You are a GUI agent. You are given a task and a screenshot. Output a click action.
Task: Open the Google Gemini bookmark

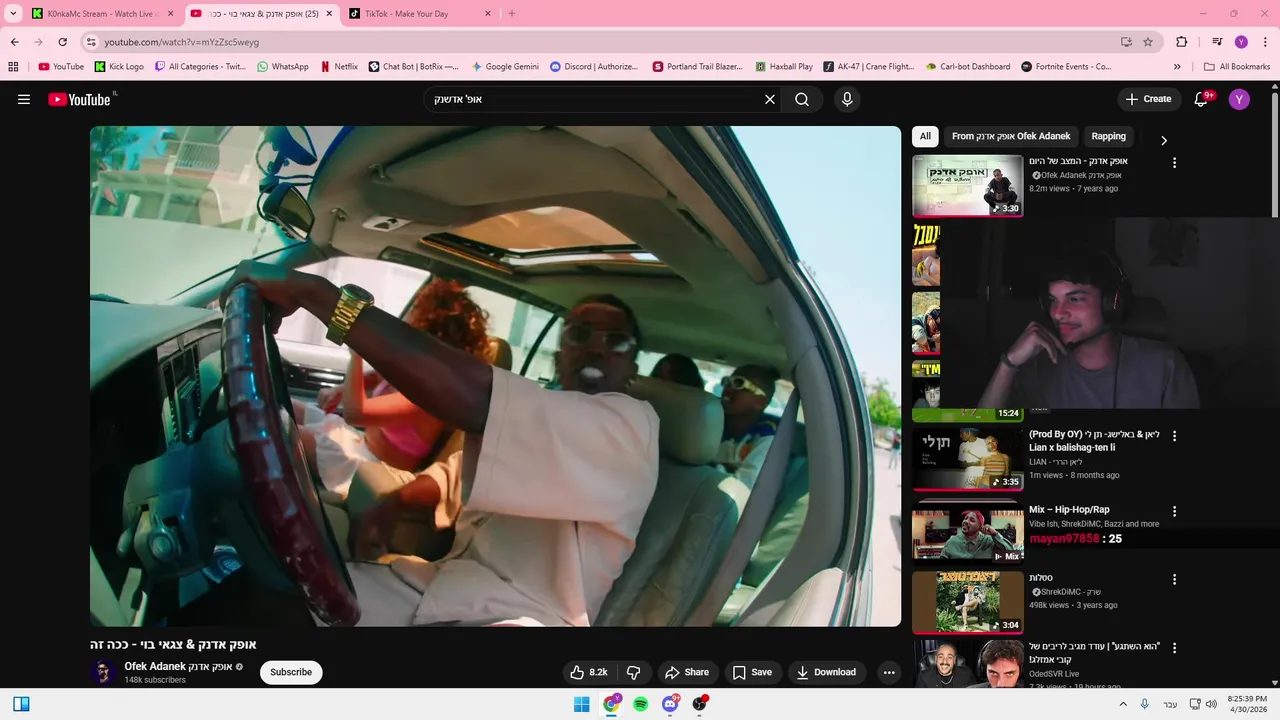tap(505, 67)
